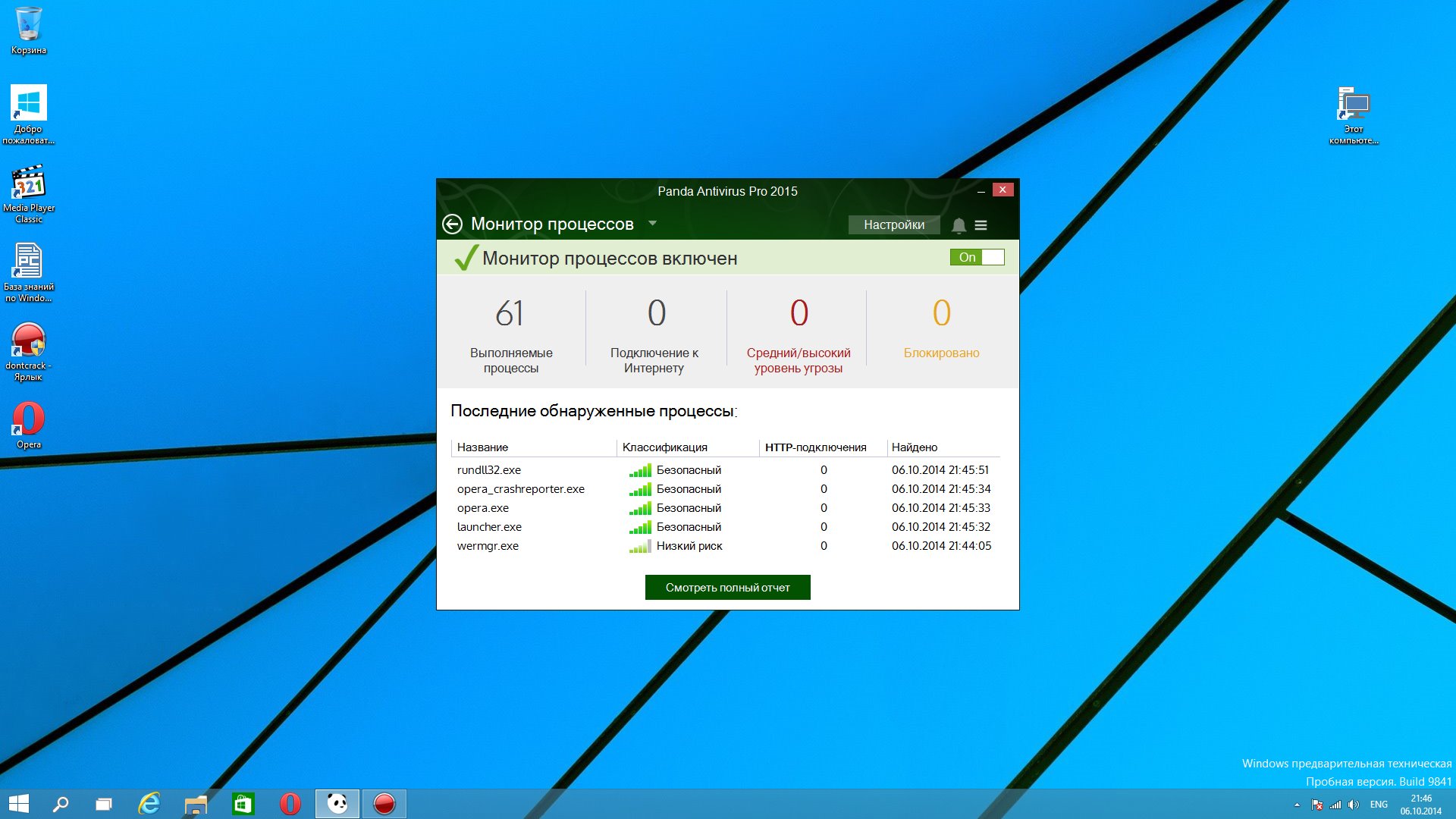Click the signal bars icon for rundll32.exe

pyautogui.click(x=640, y=470)
